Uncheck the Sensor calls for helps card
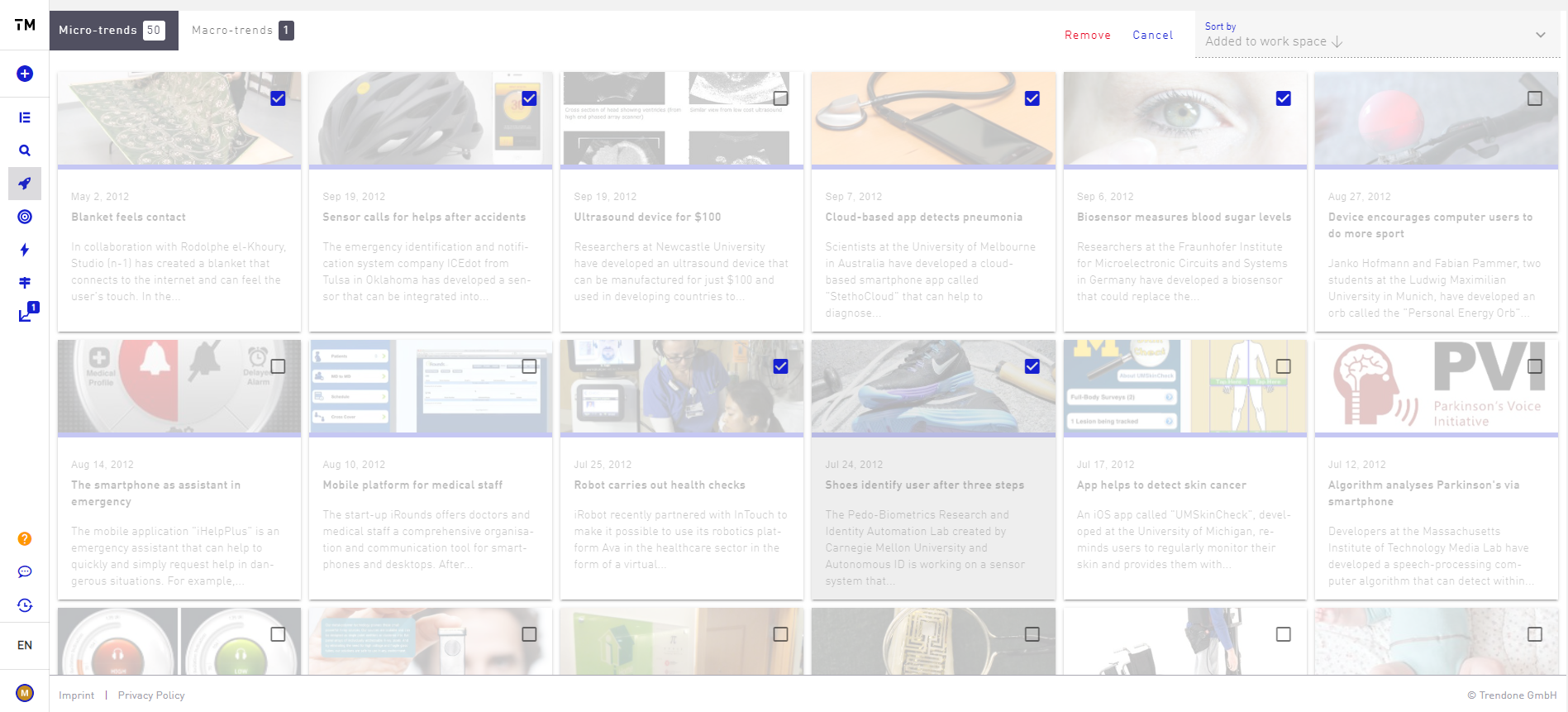The width and height of the screenshot is (1568, 712). pos(529,98)
